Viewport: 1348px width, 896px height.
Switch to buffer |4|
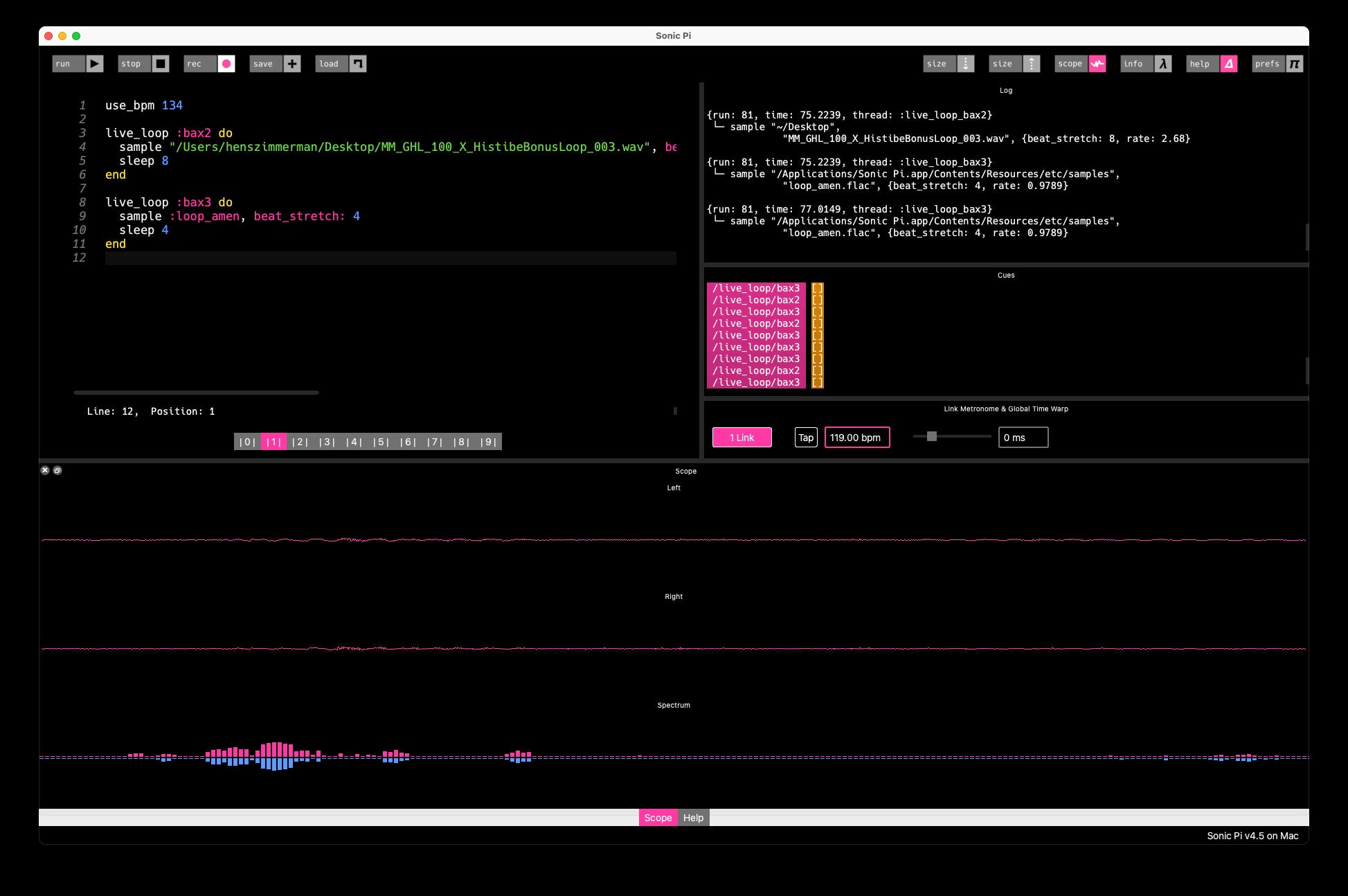pyautogui.click(x=354, y=442)
